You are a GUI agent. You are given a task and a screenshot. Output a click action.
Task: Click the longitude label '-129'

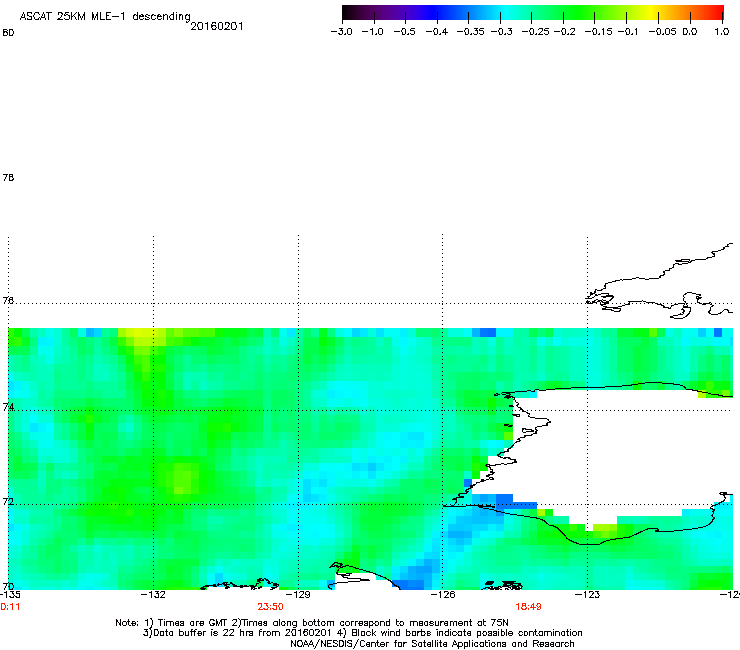(298, 595)
